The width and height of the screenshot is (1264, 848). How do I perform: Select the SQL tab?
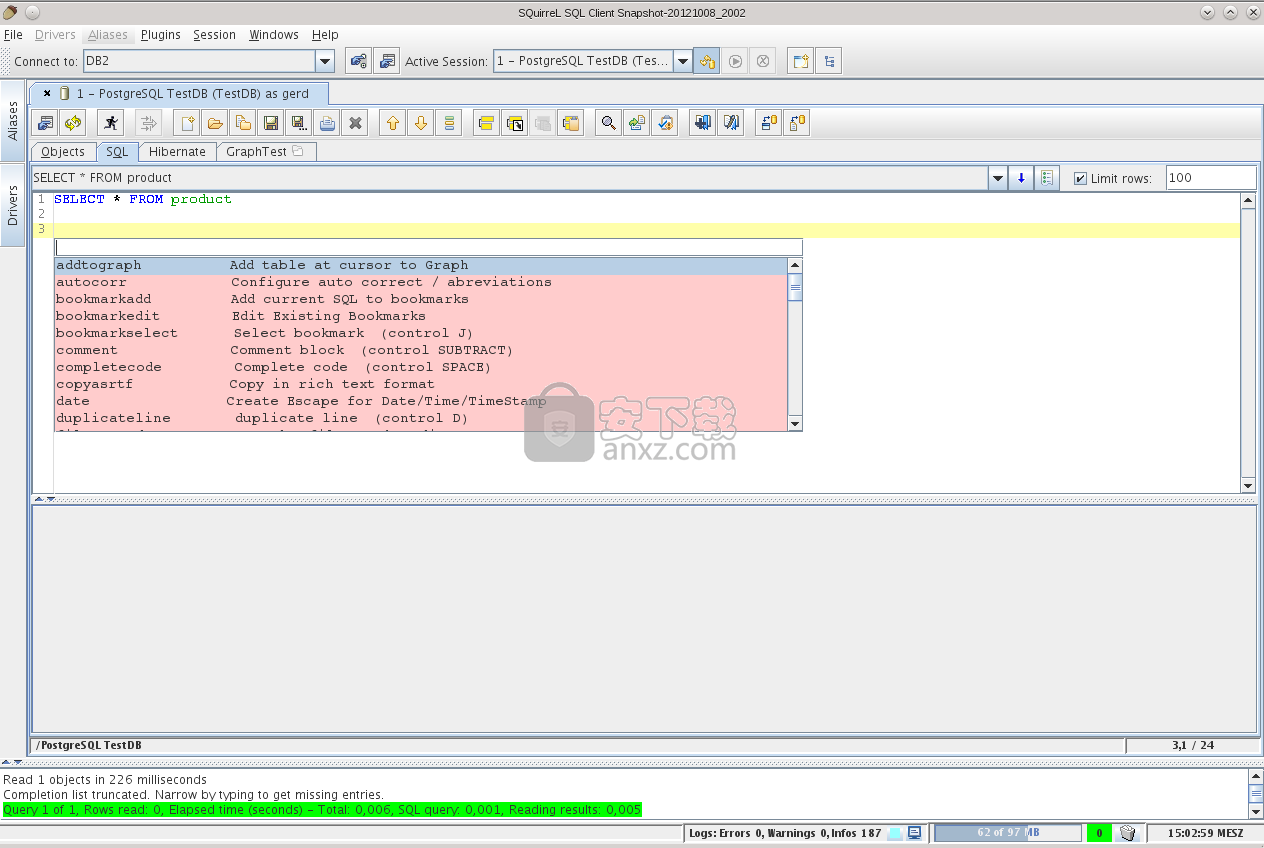(x=117, y=152)
